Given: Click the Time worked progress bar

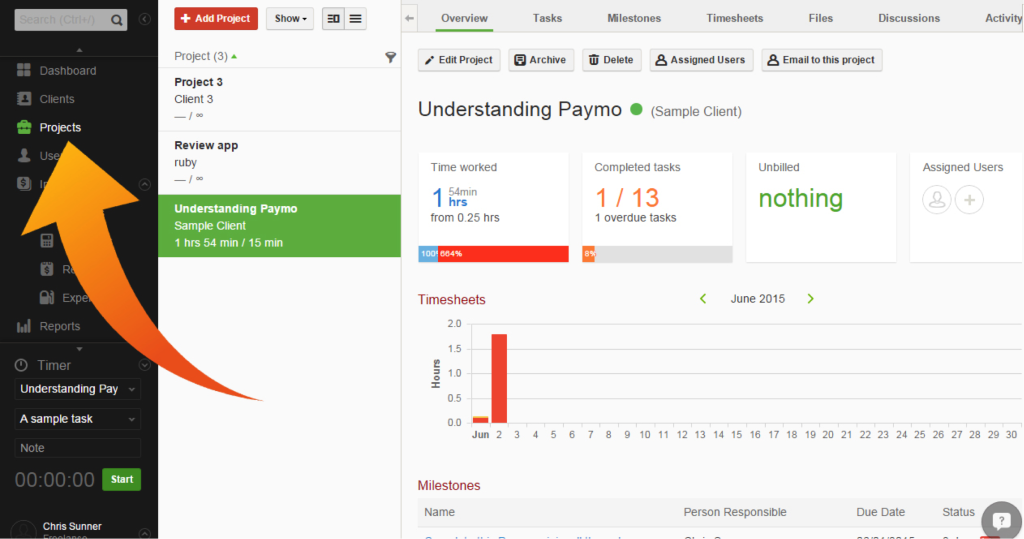Looking at the screenshot, I should tap(494, 254).
